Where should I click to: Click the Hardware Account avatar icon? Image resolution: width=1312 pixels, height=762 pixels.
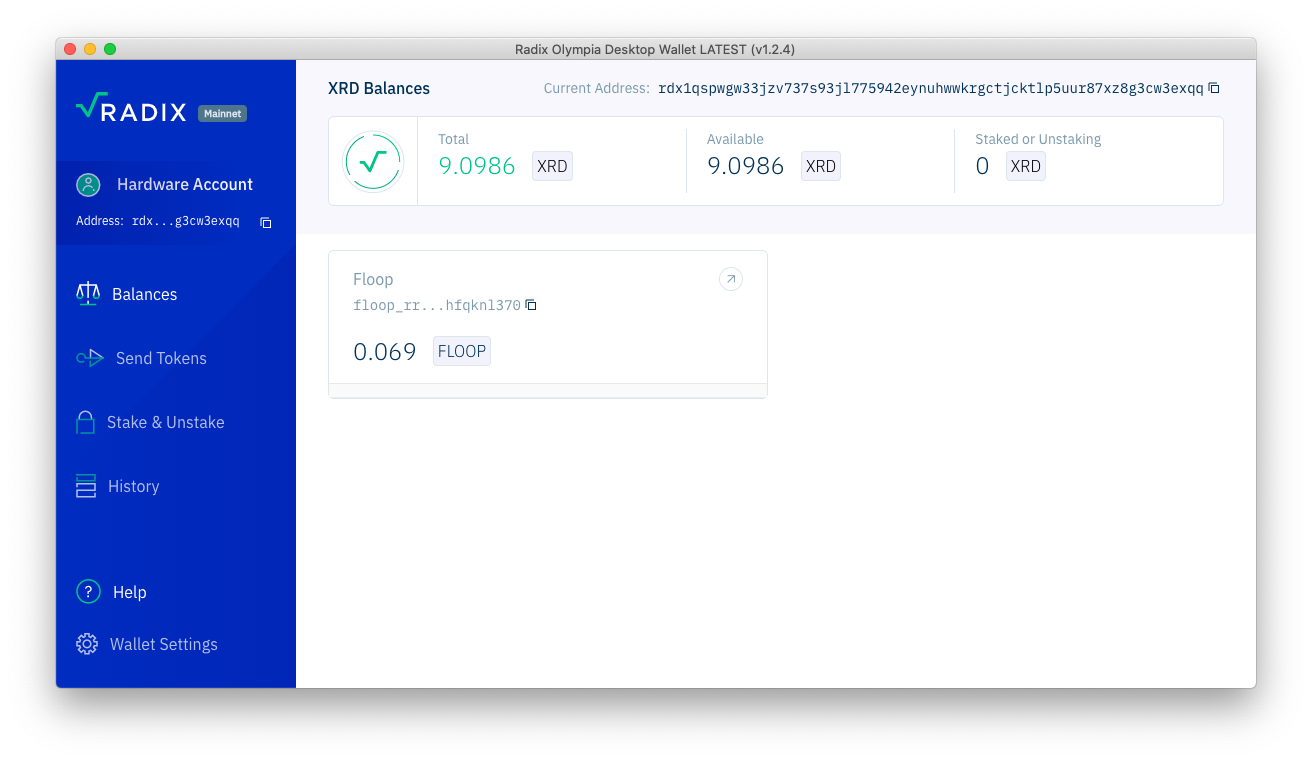(x=89, y=184)
